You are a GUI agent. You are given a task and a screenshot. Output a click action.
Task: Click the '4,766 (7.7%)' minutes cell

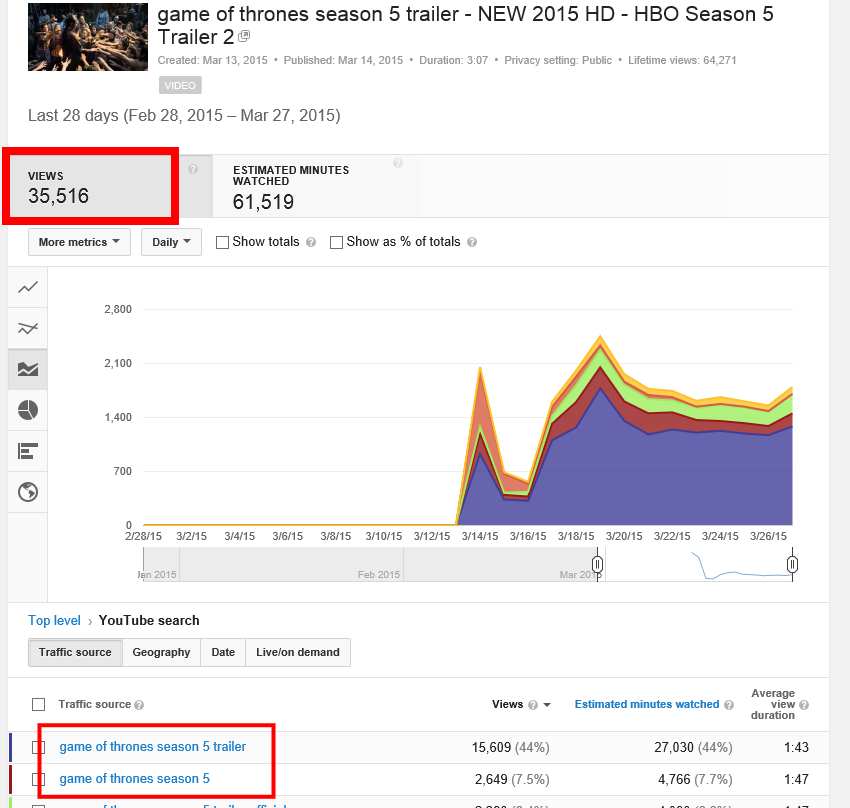click(695, 780)
